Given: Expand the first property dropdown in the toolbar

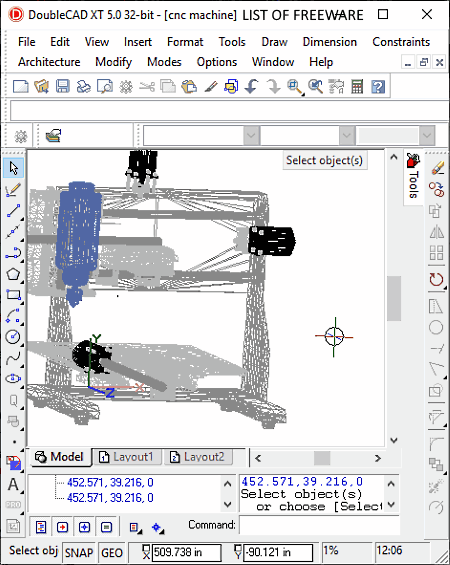Looking at the screenshot, I should [251, 136].
